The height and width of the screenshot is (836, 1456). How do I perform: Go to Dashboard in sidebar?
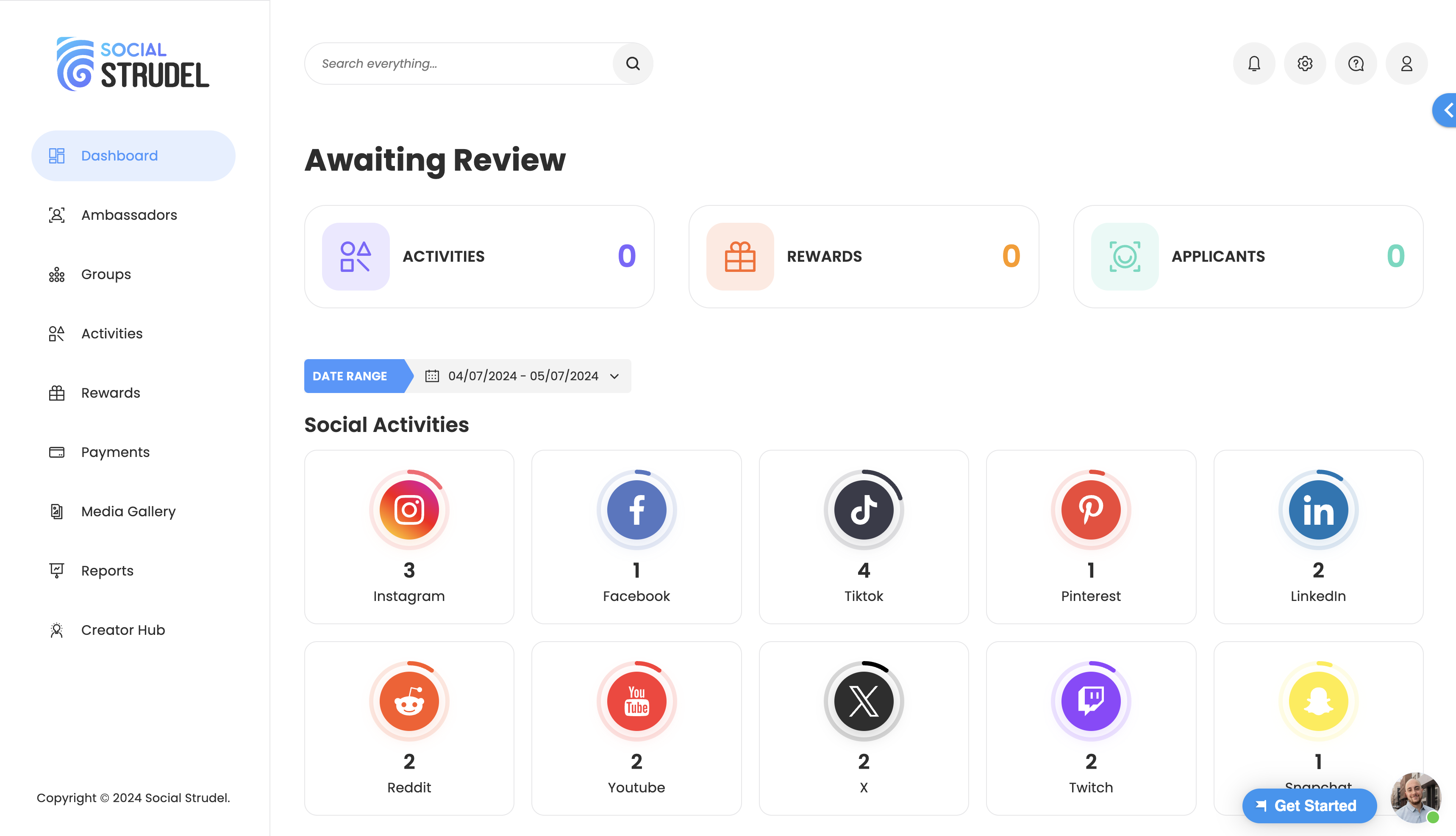[x=133, y=155]
